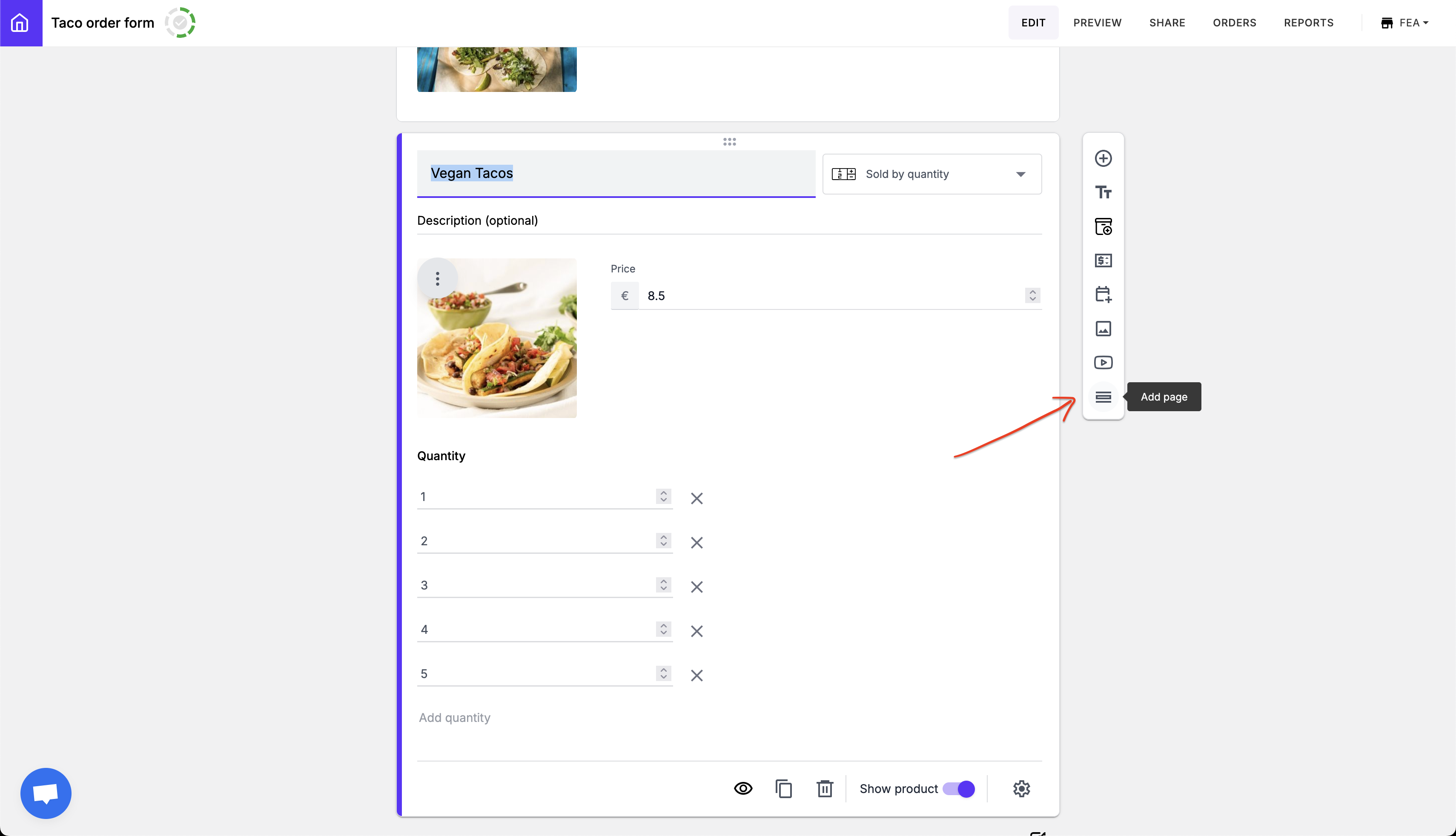
Task: Click the Description (optional) field
Action: pyautogui.click(x=729, y=221)
